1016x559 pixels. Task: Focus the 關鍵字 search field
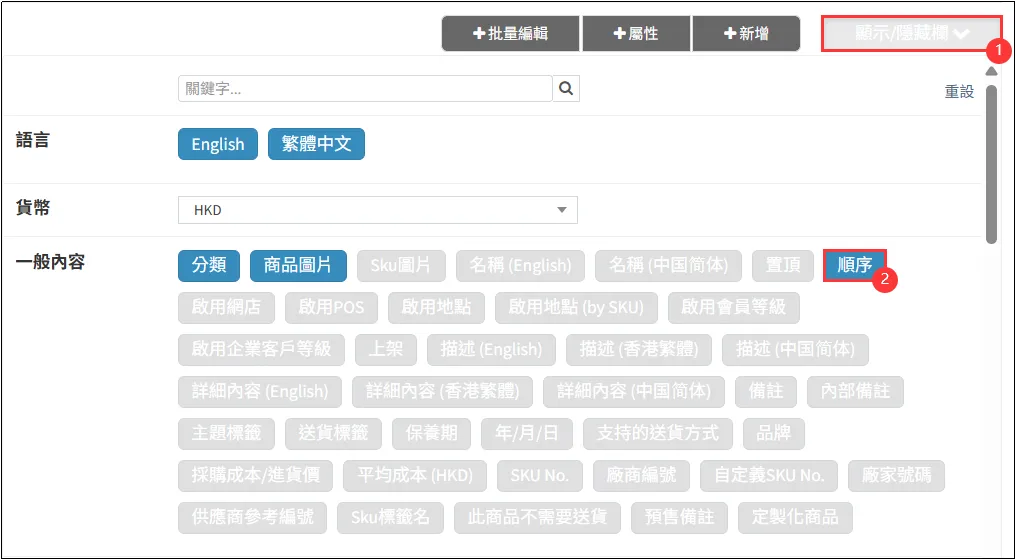tap(365, 89)
